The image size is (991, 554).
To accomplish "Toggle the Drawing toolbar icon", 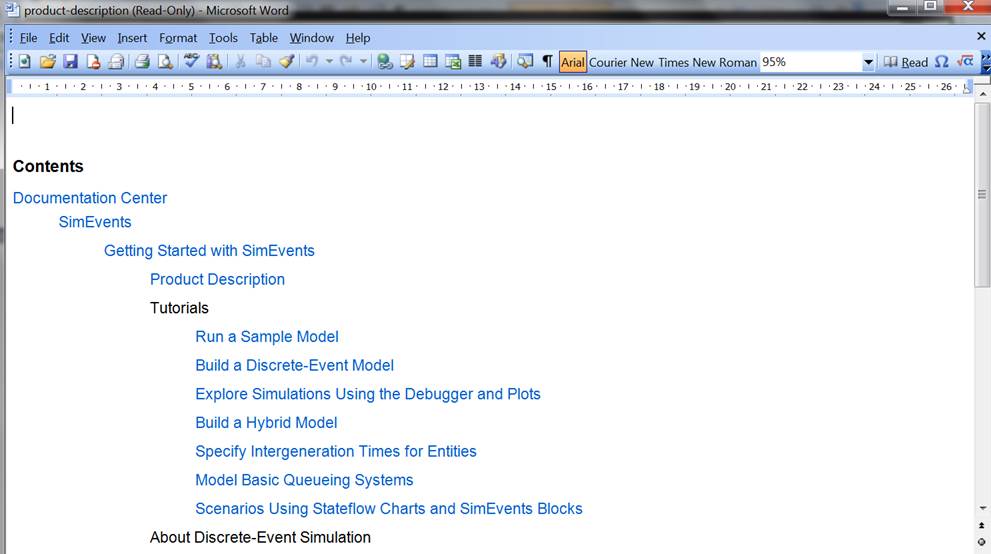I will click(x=499, y=61).
